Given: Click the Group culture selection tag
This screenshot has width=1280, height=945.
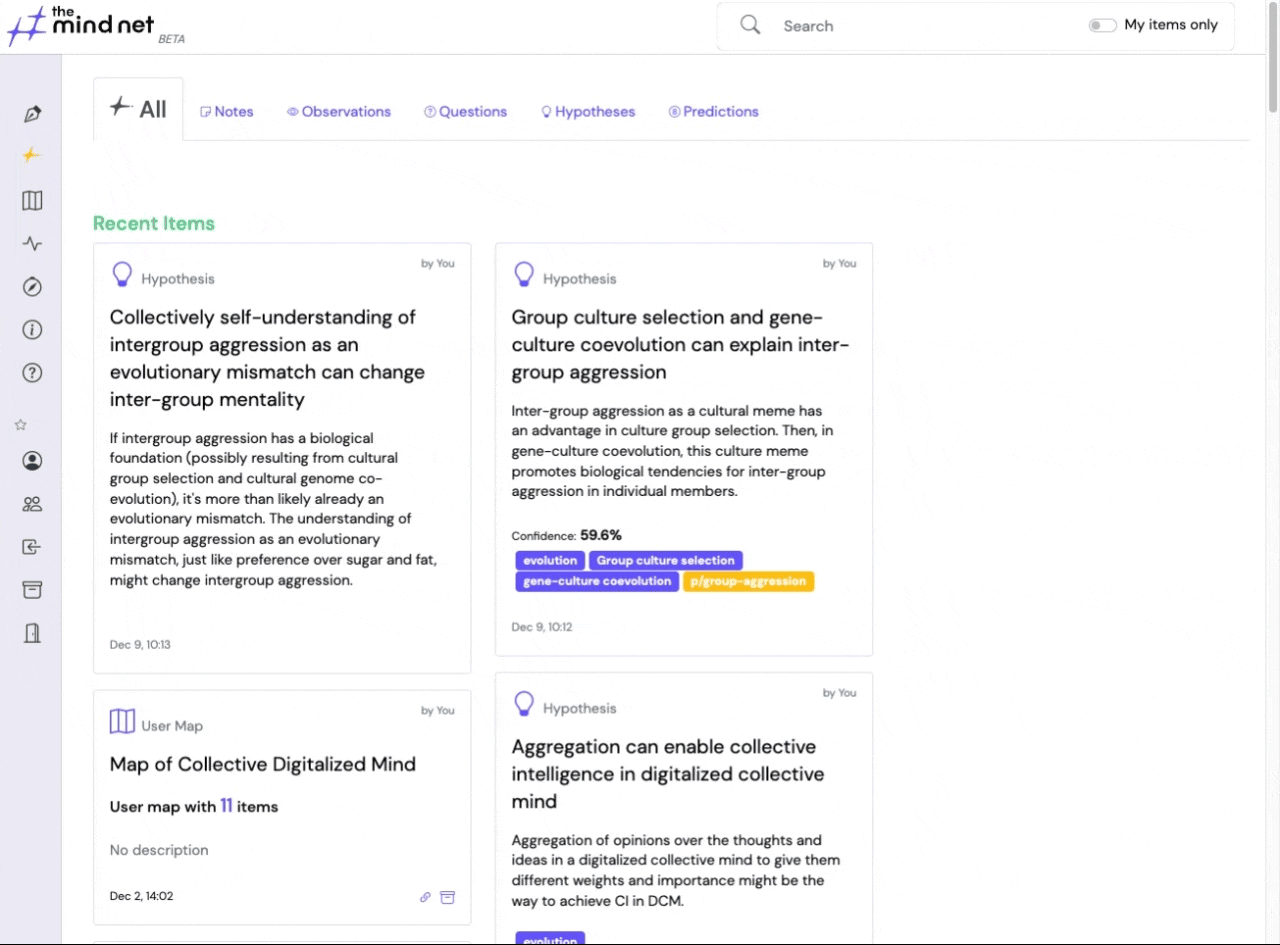Looking at the screenshot, I should tap(666, 561).
